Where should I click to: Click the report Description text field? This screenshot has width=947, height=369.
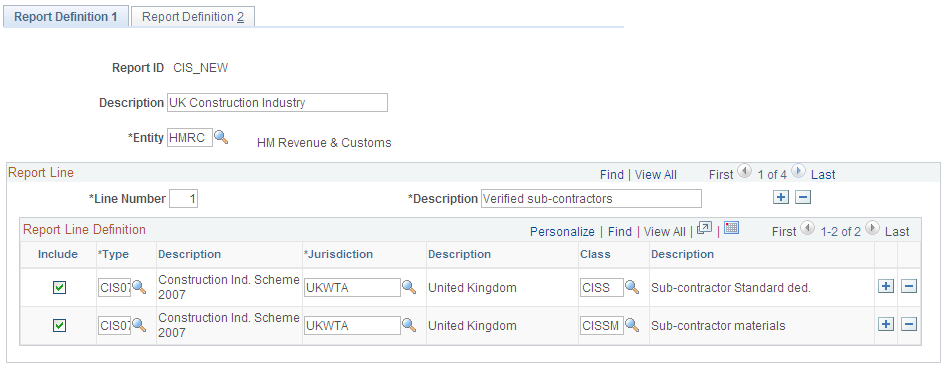(277, 103)
